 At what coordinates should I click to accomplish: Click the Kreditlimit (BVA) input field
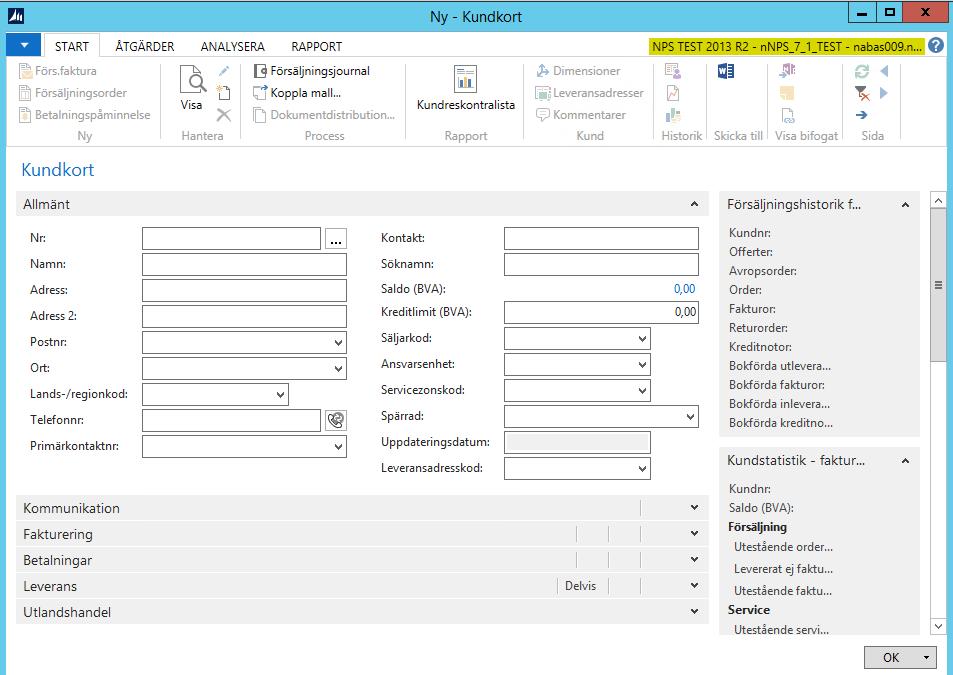601,312
